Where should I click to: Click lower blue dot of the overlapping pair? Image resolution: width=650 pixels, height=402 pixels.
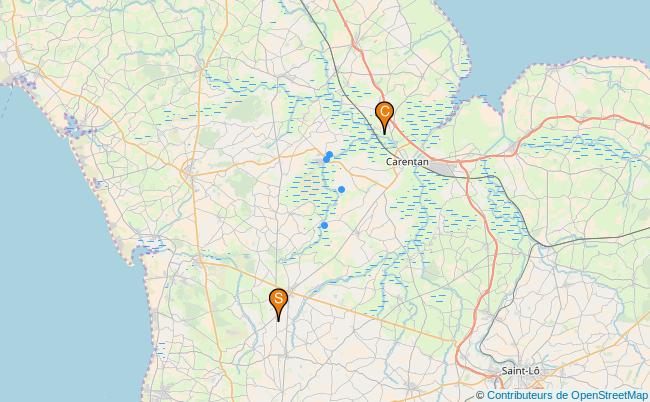(326, 160)
